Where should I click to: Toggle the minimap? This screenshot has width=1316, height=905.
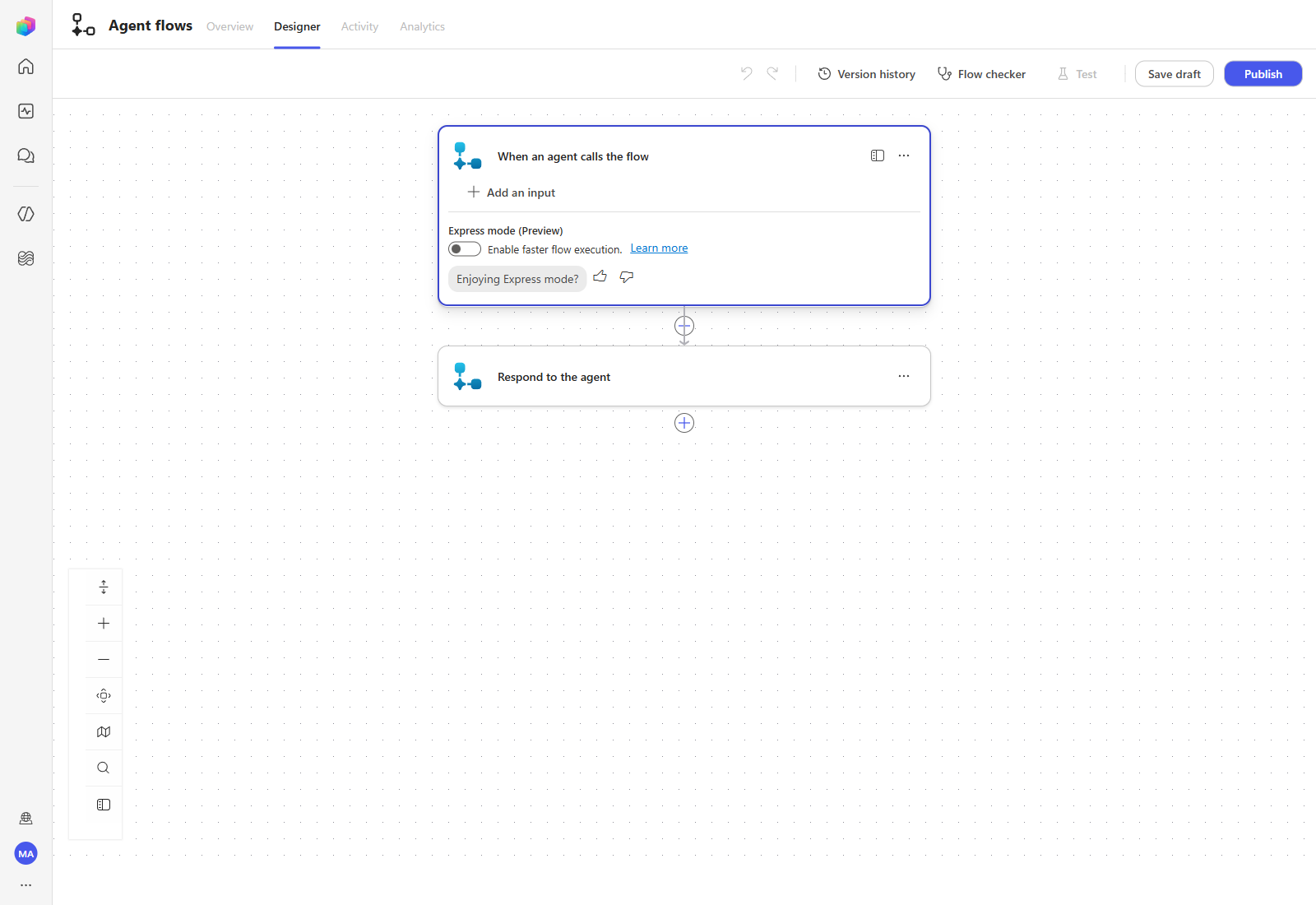click(104, 732)
